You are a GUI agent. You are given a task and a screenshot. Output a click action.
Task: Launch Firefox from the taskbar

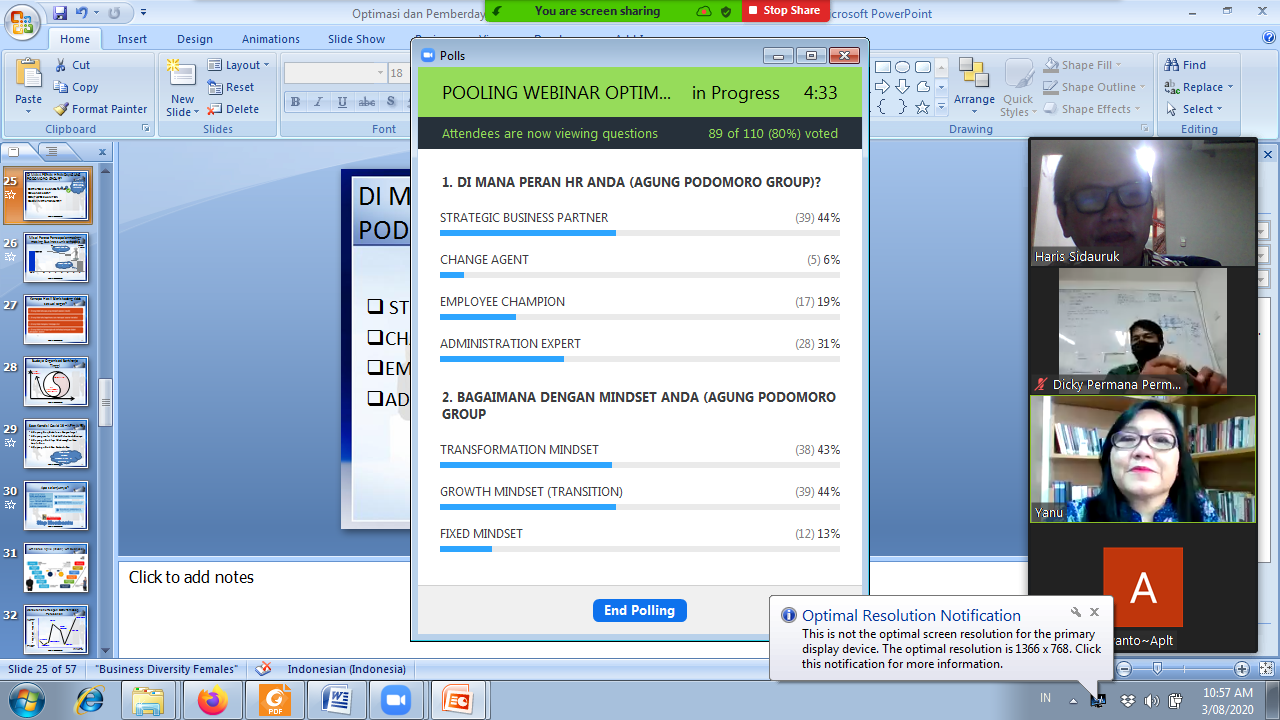coord(212,700)
